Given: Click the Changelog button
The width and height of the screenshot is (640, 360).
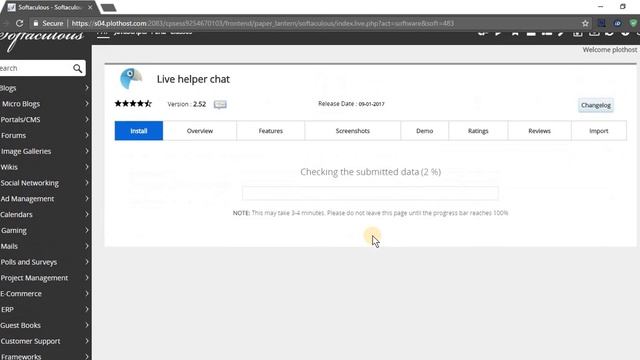Looking at the screenshot, I should pyautogui.click(x=596, y=105).
